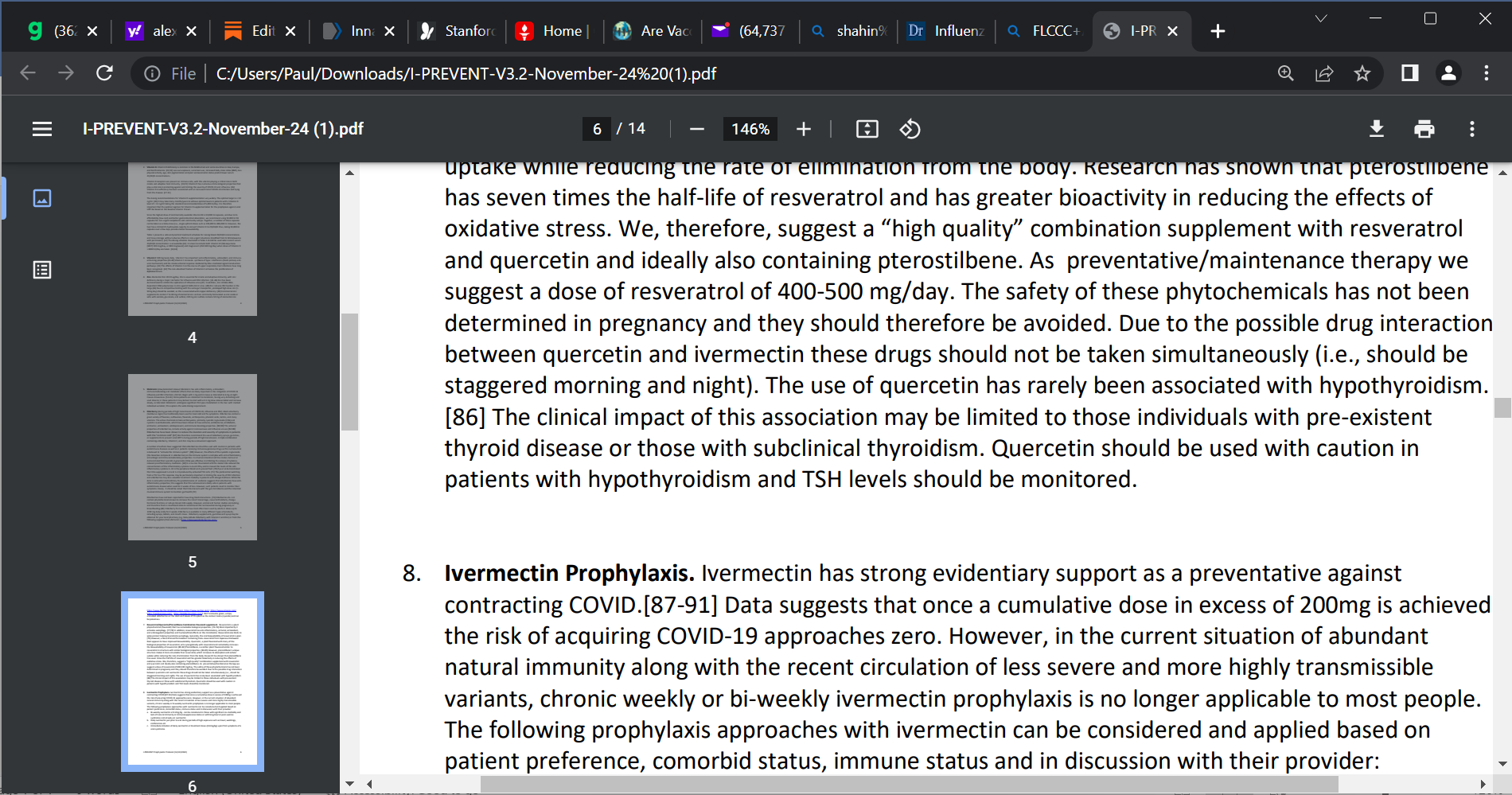
Task: Click the sidebar scrollbar up arrow
Action: click(349, 172)
